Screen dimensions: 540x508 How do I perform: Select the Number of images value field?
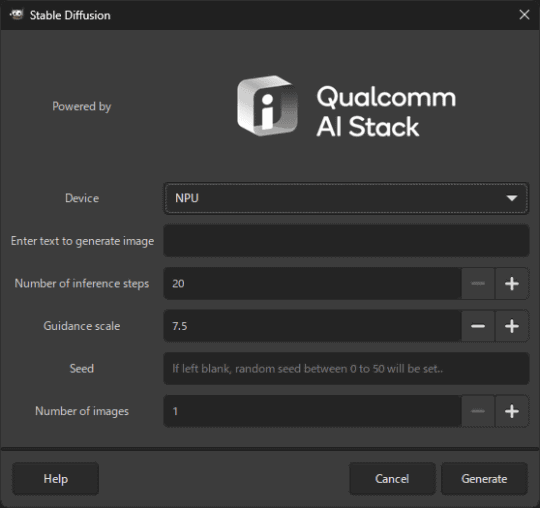[312, 411]
